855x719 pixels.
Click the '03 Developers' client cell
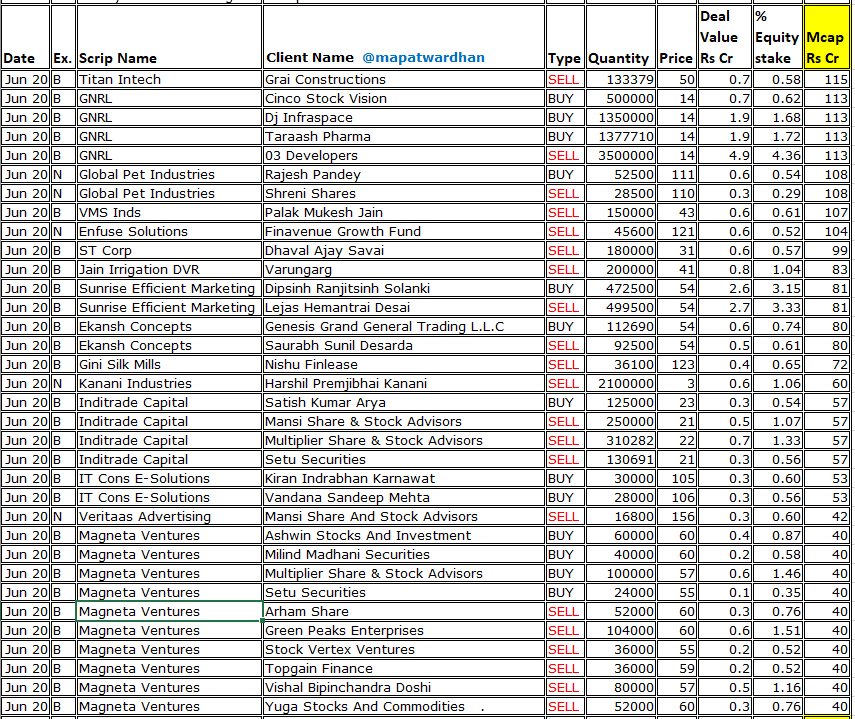[404, 156]
